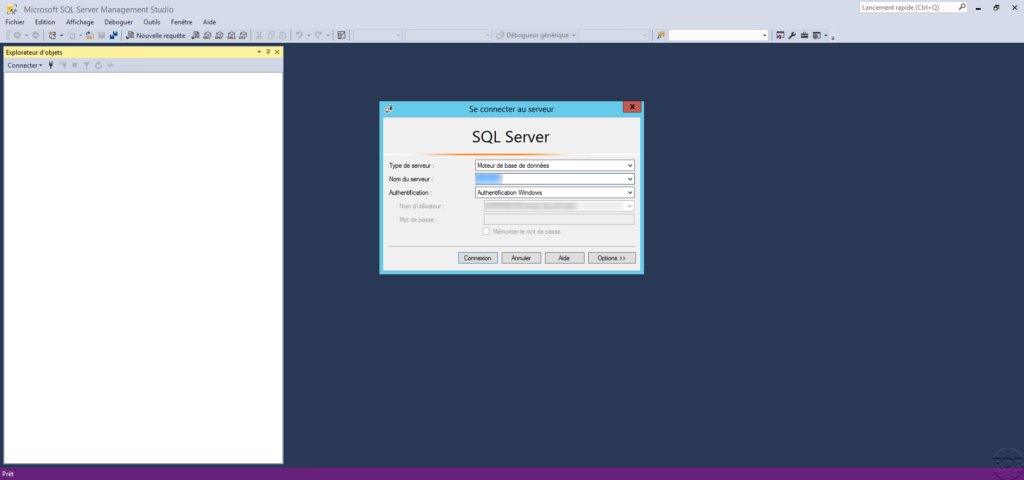Click the save all icon in toolbar
This screenshot has width=1024, height=480.
click(113, 35)
